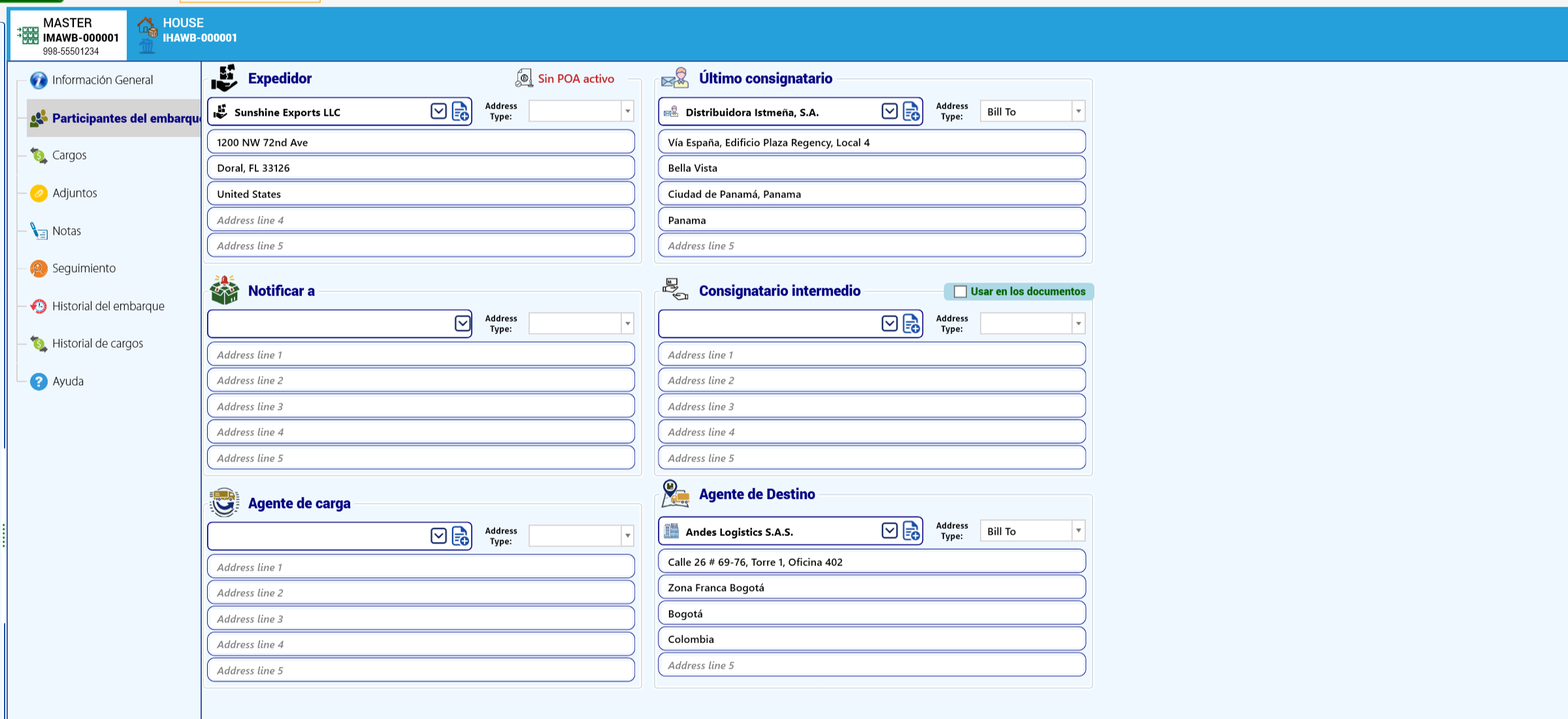Click the 1200 NW 72nd Ave address field

click(x=421, y=142)
